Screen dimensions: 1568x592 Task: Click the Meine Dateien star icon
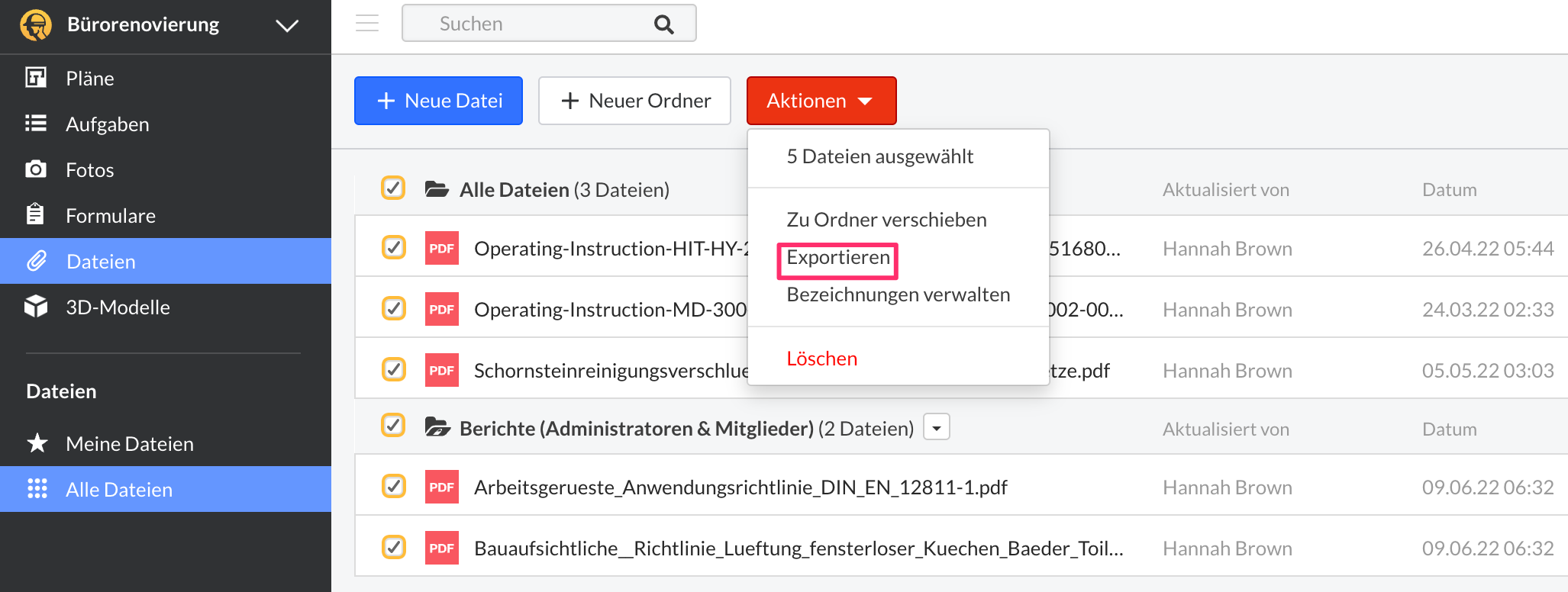tap(37, 443)
